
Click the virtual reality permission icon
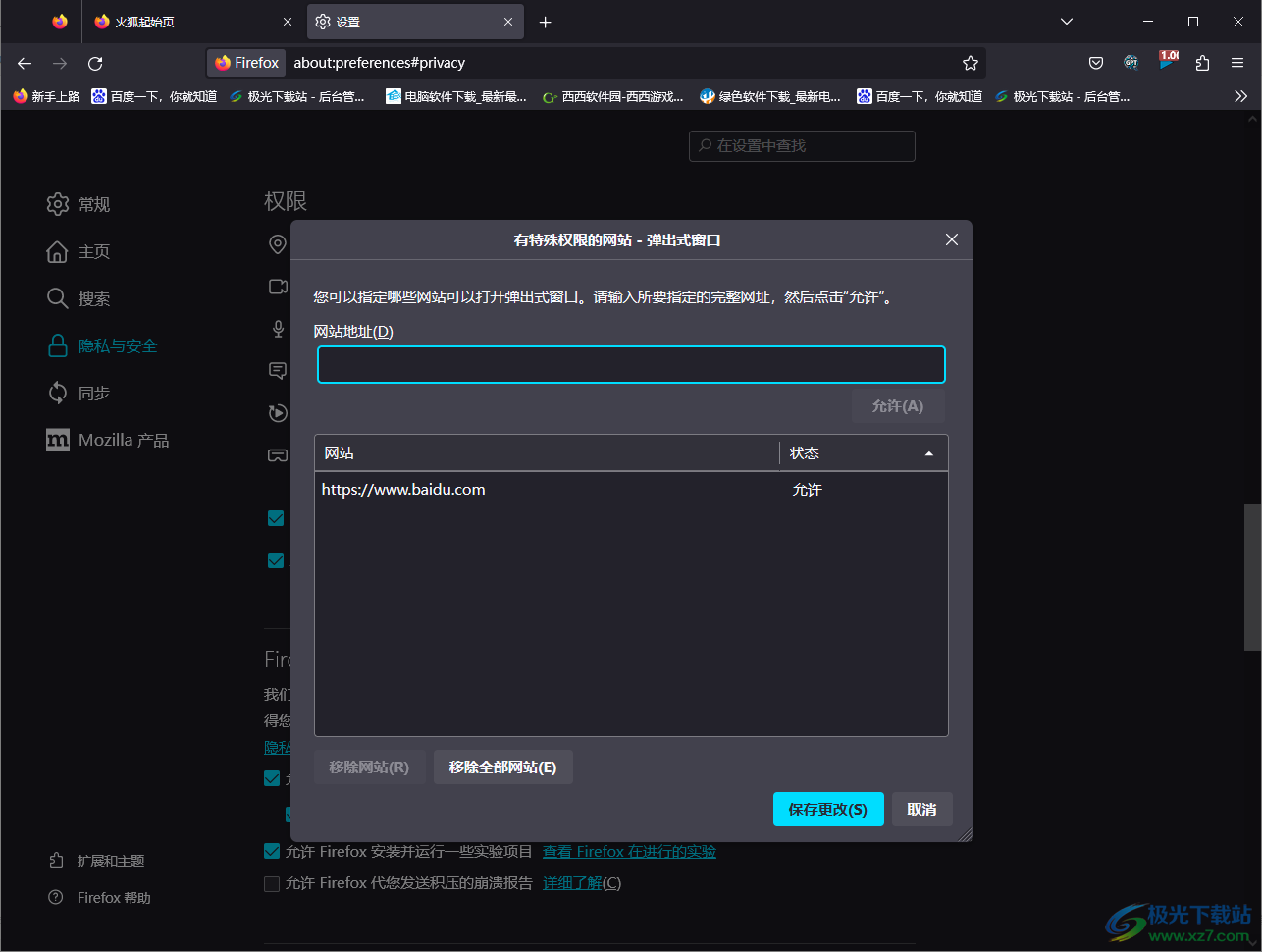(279, 455)
